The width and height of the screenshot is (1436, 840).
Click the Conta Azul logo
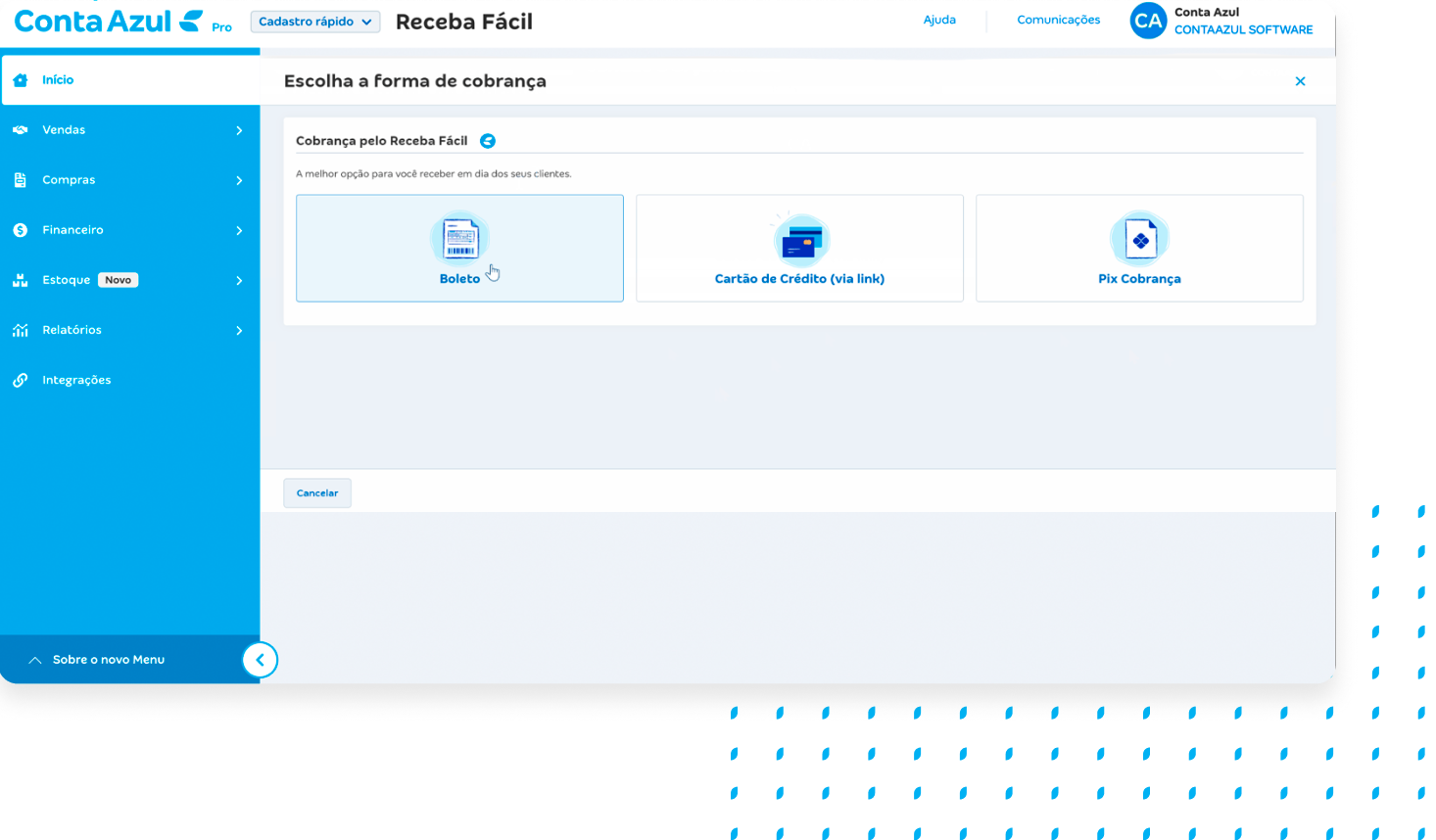(109, 21)
